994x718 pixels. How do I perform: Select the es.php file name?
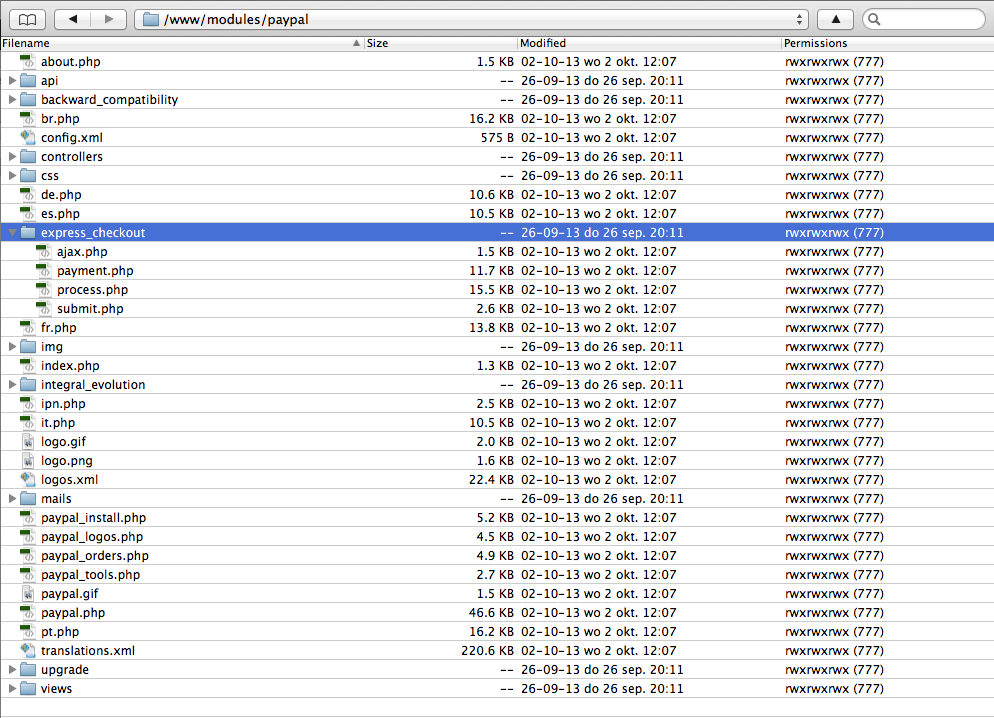coord(60,214)
